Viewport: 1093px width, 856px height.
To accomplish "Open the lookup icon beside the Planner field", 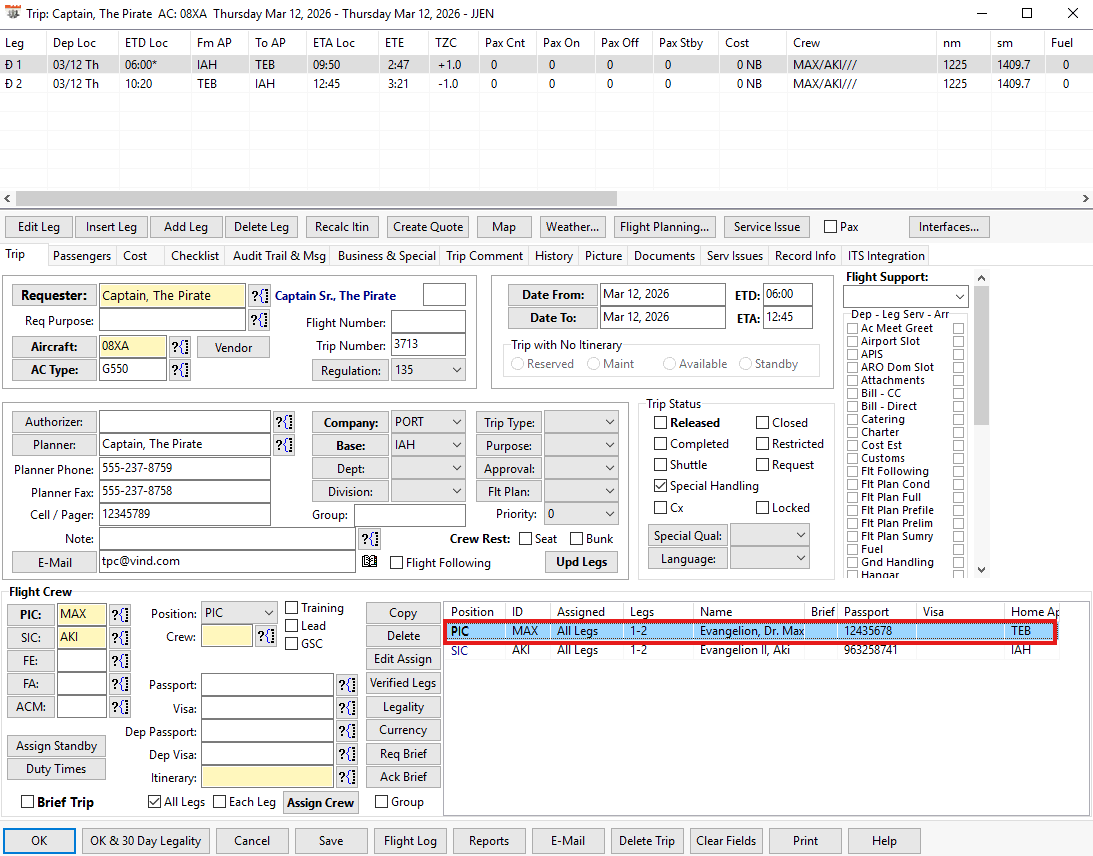I will [284, 444].
